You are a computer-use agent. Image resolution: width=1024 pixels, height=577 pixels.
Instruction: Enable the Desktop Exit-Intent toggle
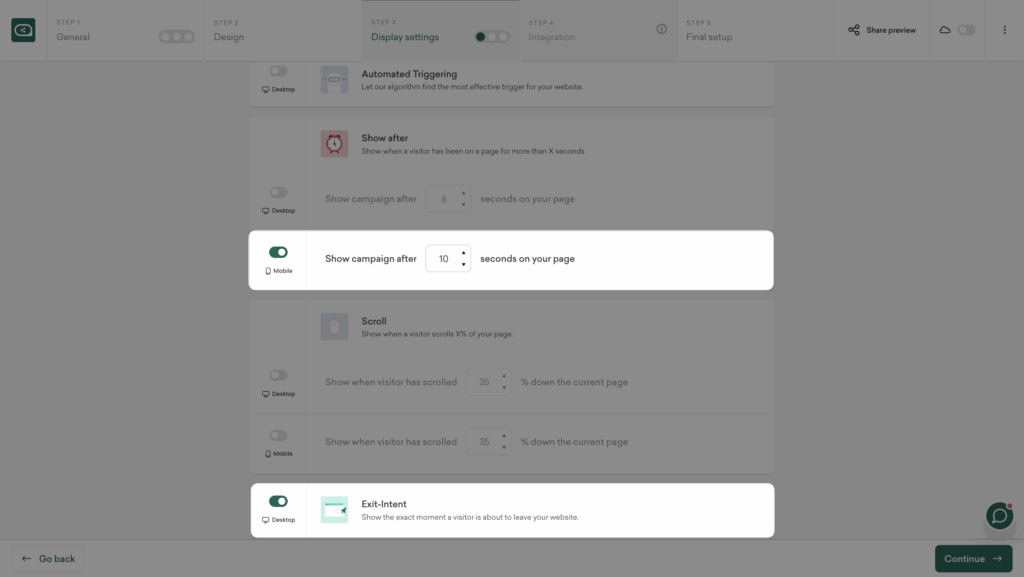(x=278, y=501)
